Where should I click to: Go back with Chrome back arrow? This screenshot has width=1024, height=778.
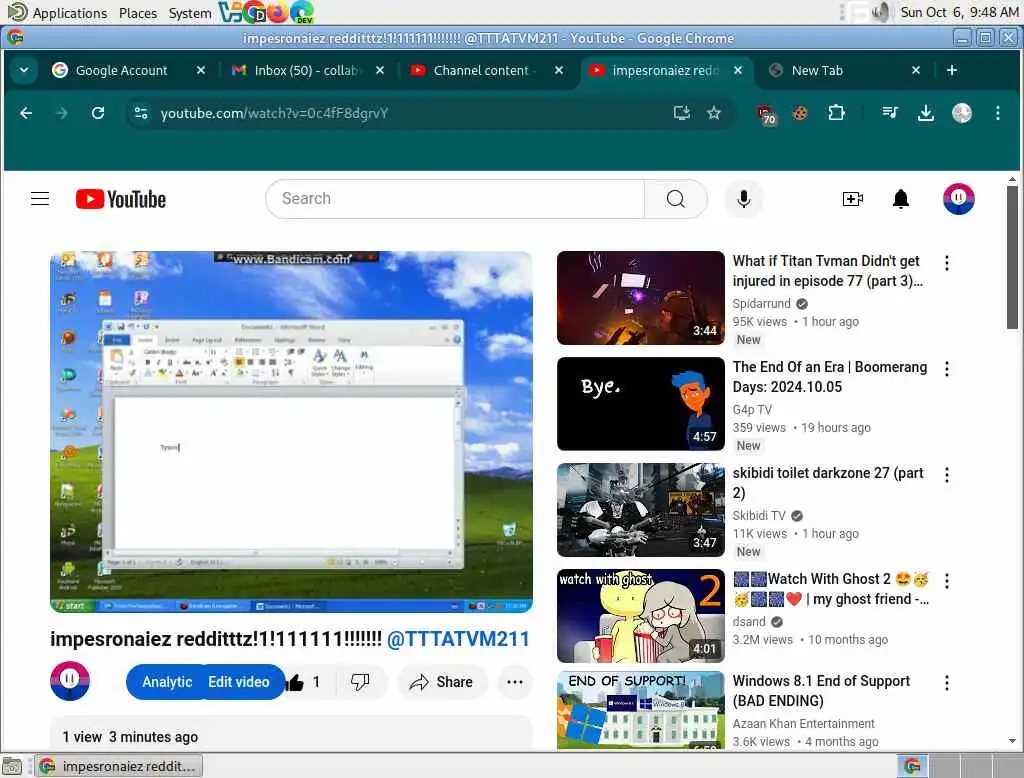[26, 113]
